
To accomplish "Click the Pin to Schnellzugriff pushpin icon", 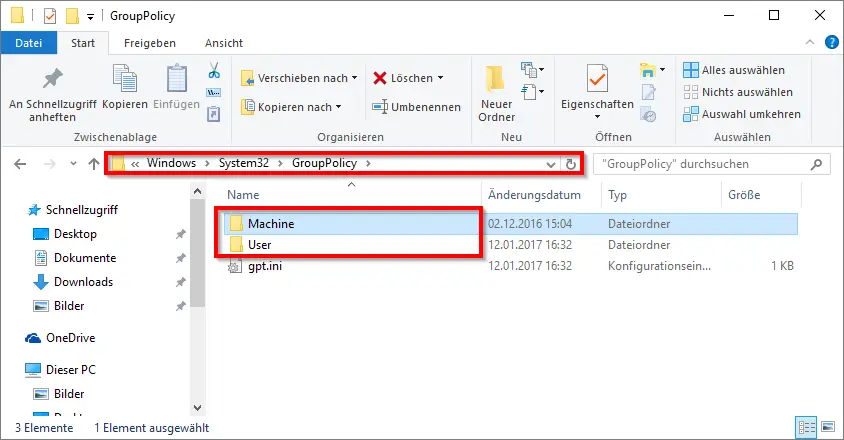I will (x=53, y=79).
